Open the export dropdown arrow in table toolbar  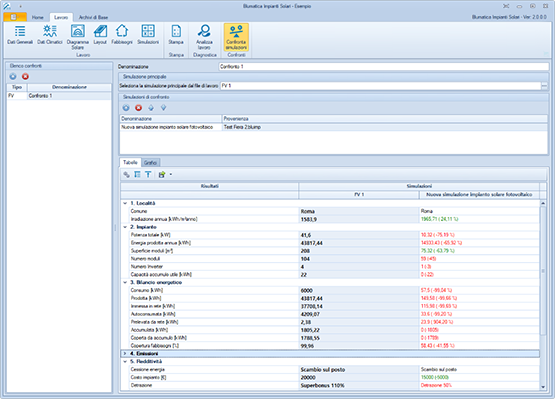click(x=171, y=174)
